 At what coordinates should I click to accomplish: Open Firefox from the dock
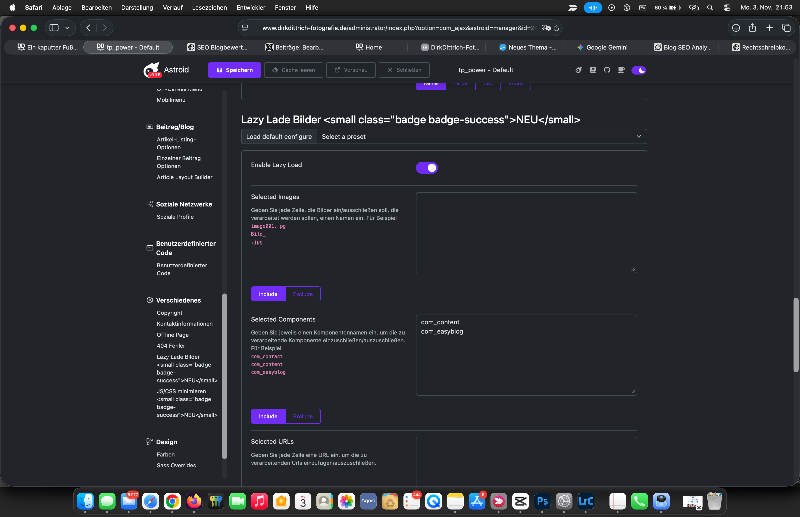coord(193,500)
